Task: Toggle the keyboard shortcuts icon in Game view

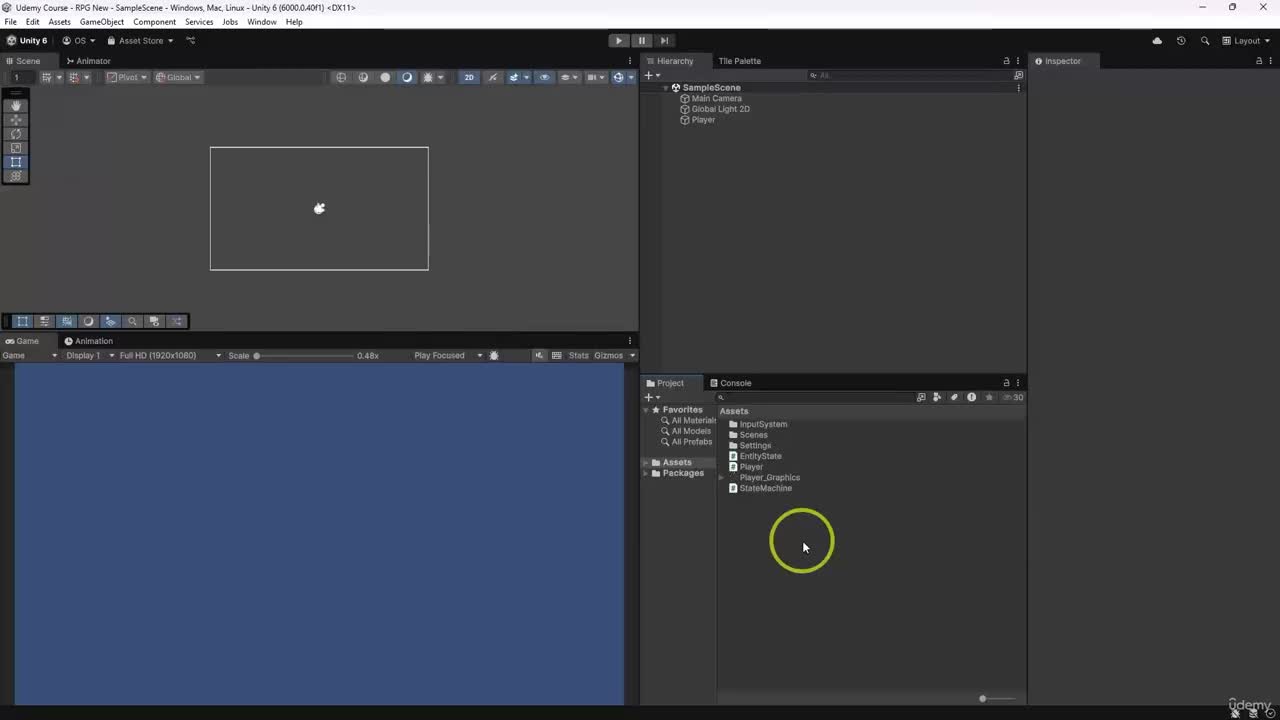Action: pos(556,355)
